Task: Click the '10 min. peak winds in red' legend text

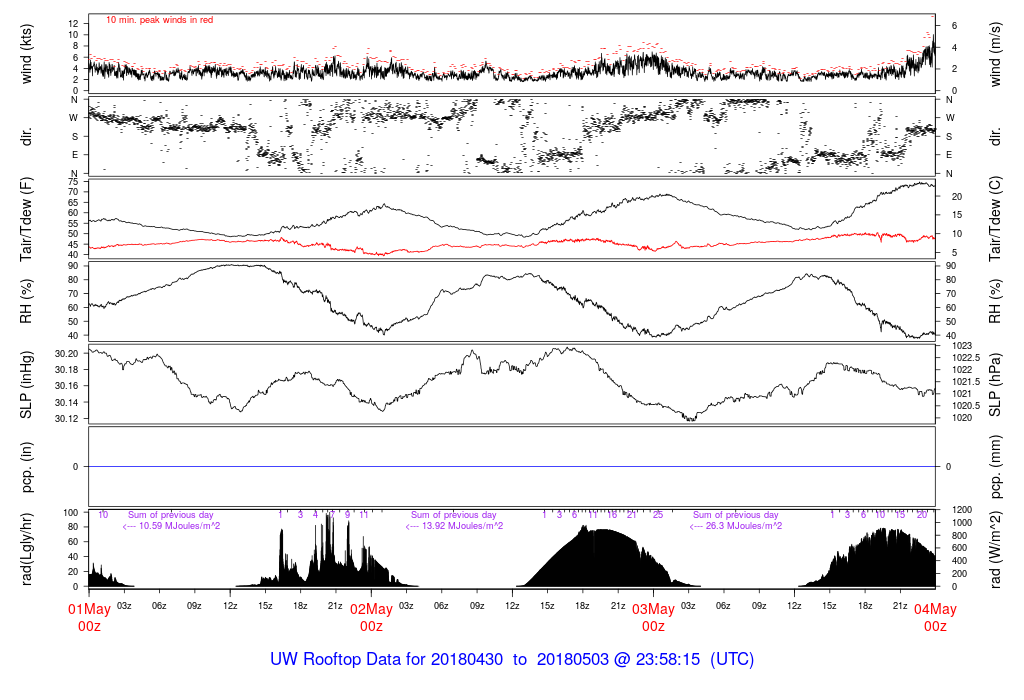Action: 159,20
